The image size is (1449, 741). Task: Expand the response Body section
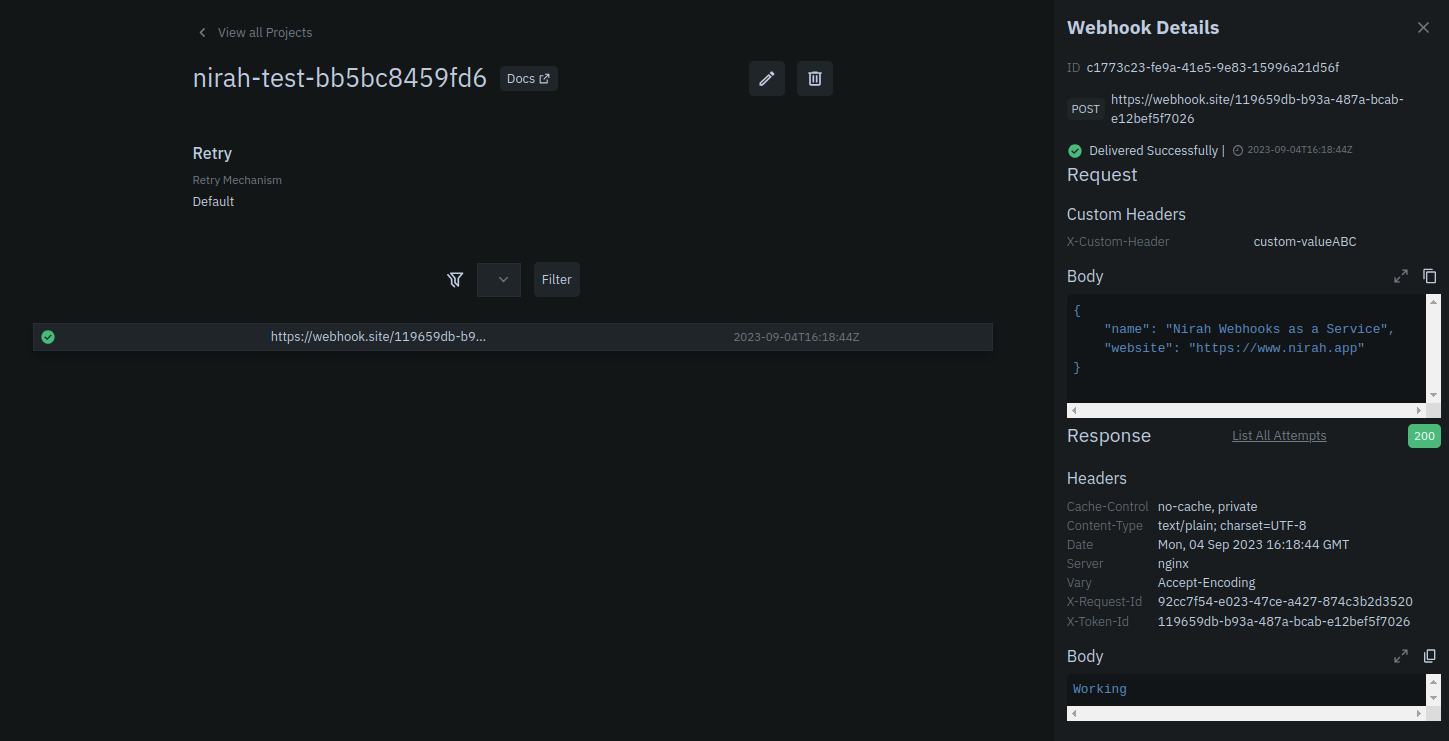click(1401, 656)
